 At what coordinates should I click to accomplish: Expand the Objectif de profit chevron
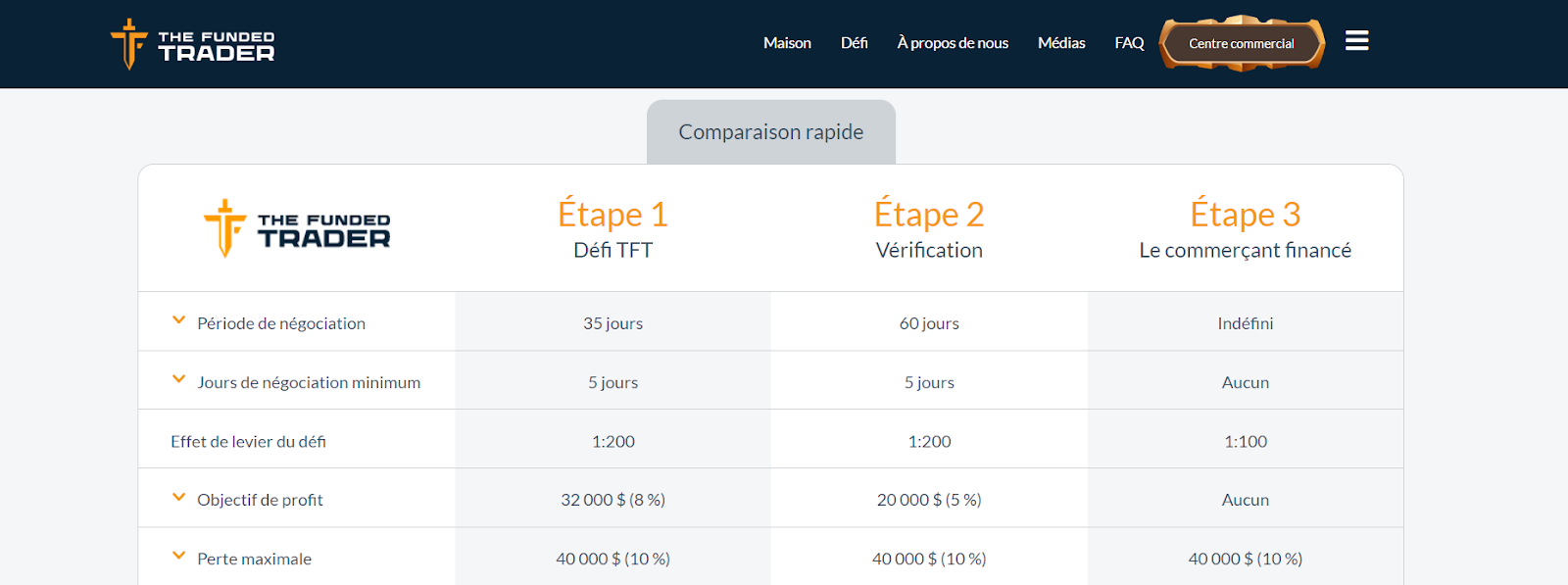coord(178,497)
